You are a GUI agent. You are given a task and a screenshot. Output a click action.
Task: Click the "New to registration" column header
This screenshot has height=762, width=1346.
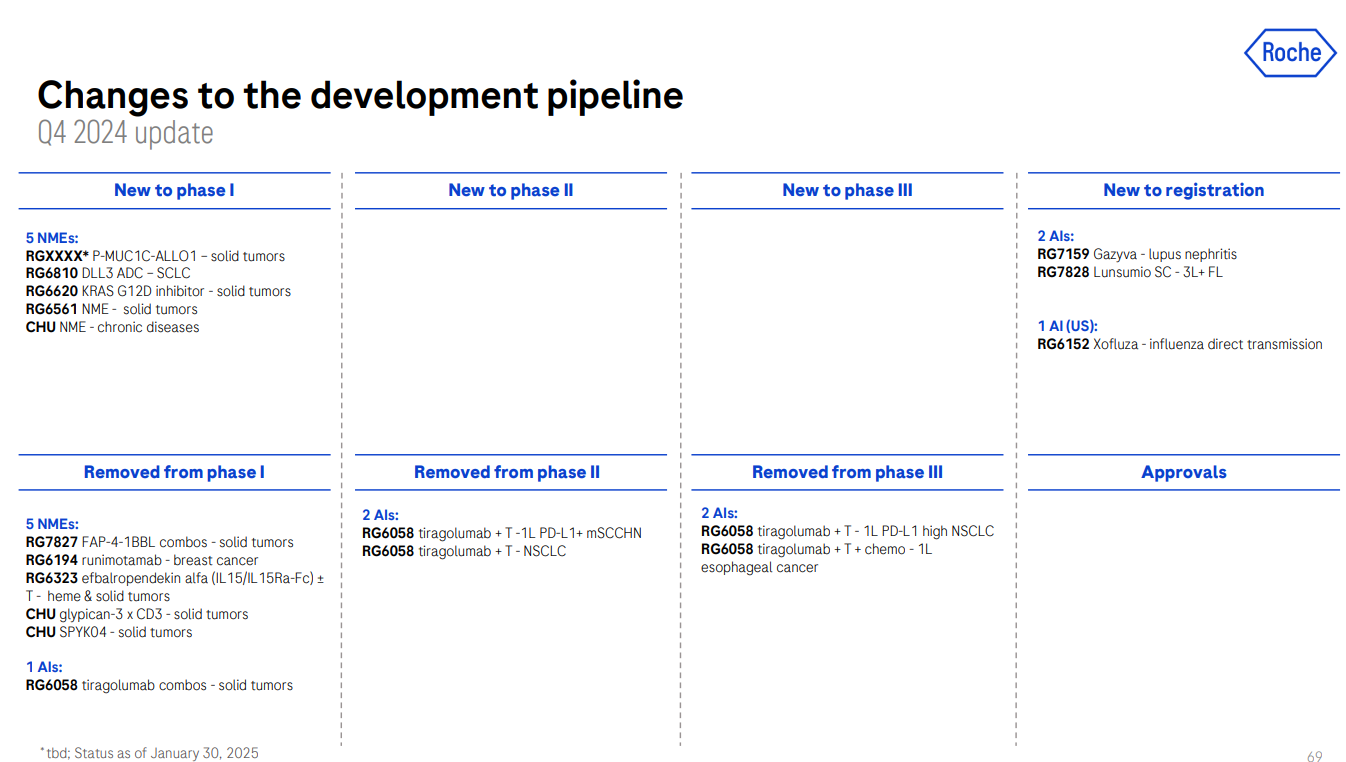tap(1184, 190)
